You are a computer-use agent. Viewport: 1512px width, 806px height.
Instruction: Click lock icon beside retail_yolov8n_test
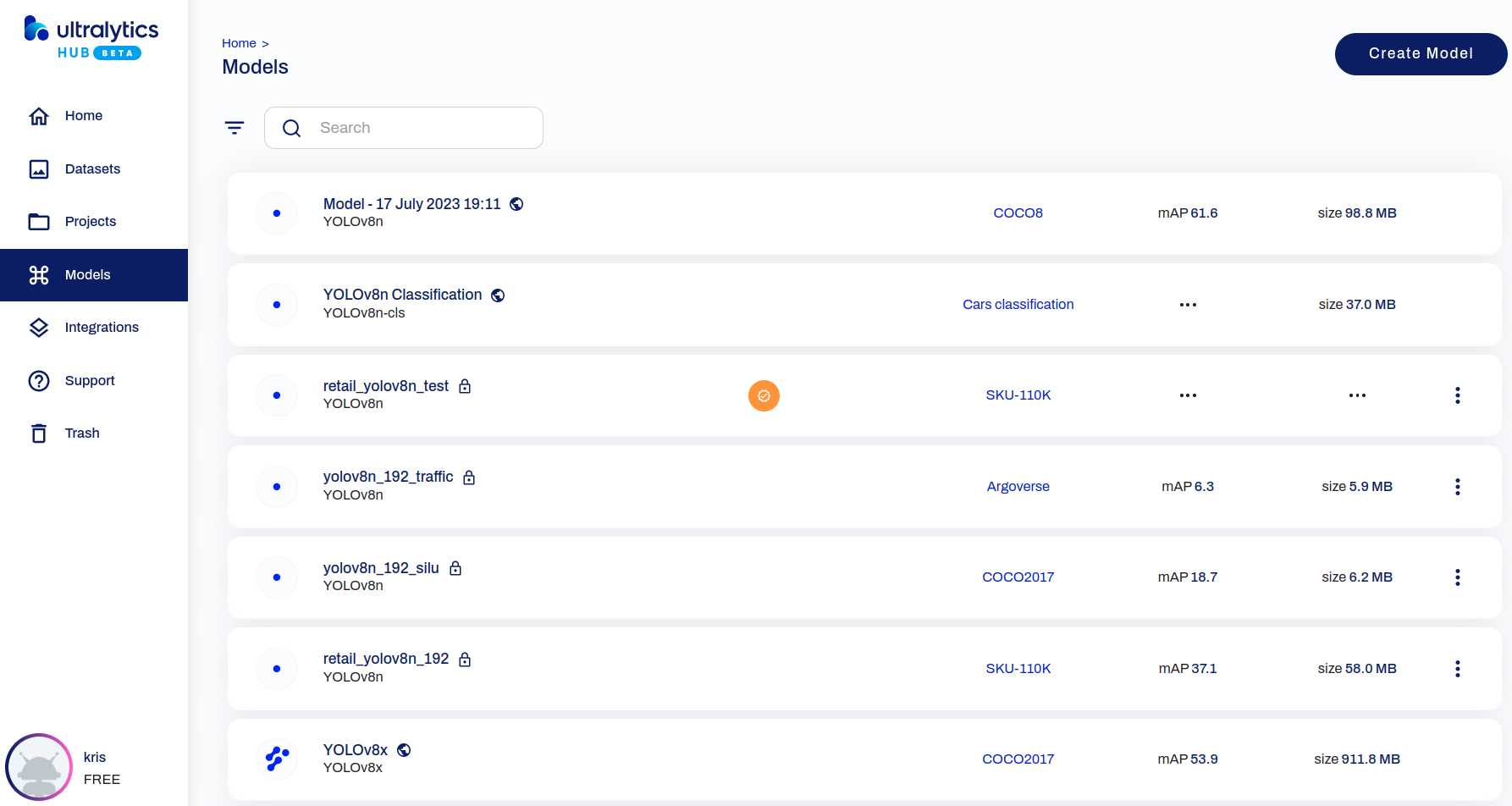pos(465,386)
